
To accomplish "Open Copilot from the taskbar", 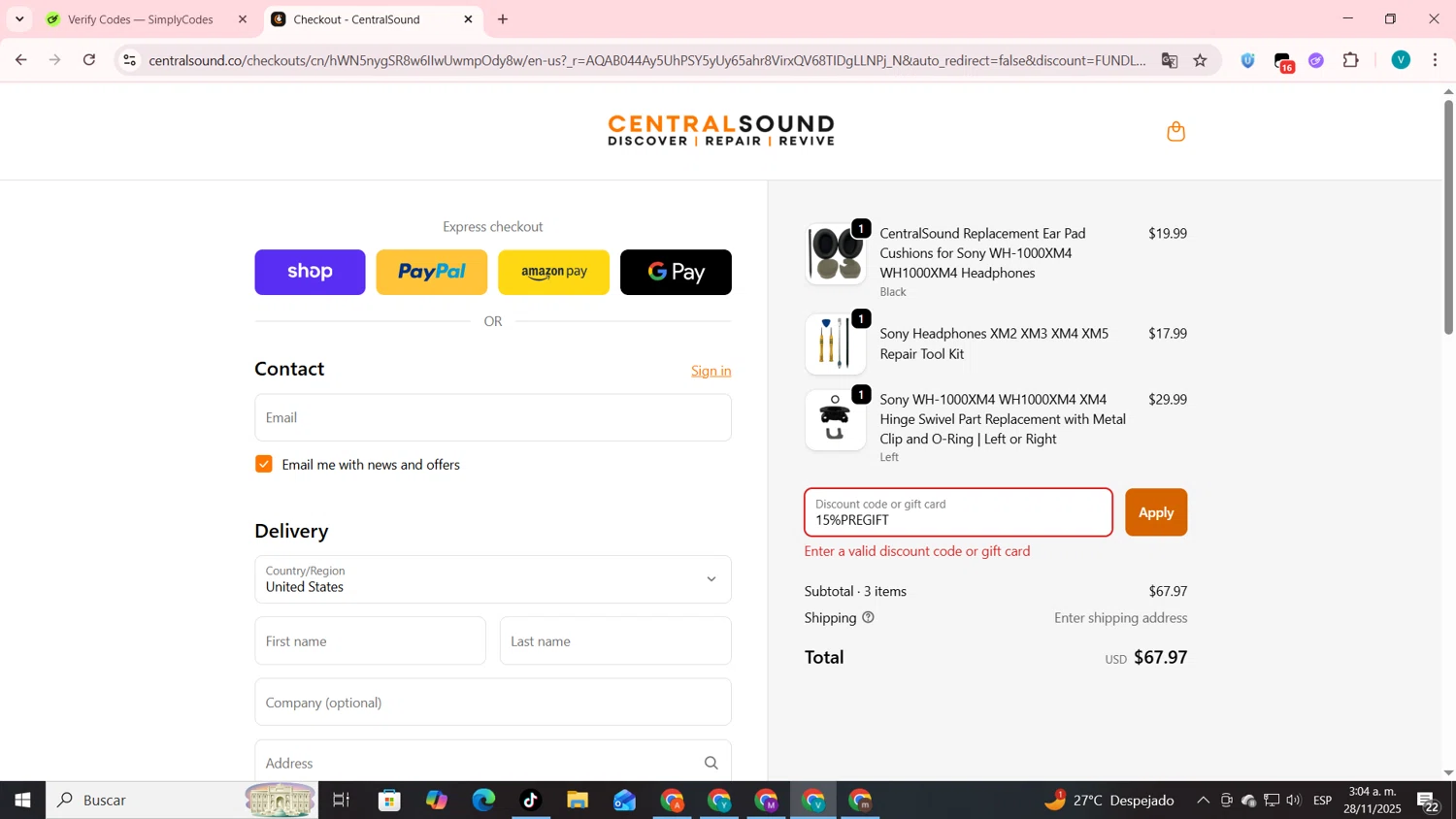I will point(437,801).
